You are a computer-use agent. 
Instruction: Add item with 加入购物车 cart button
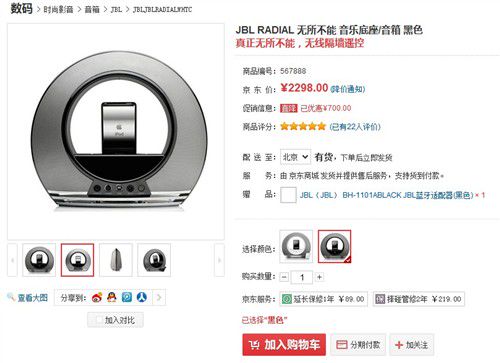[x=284, y=345]
